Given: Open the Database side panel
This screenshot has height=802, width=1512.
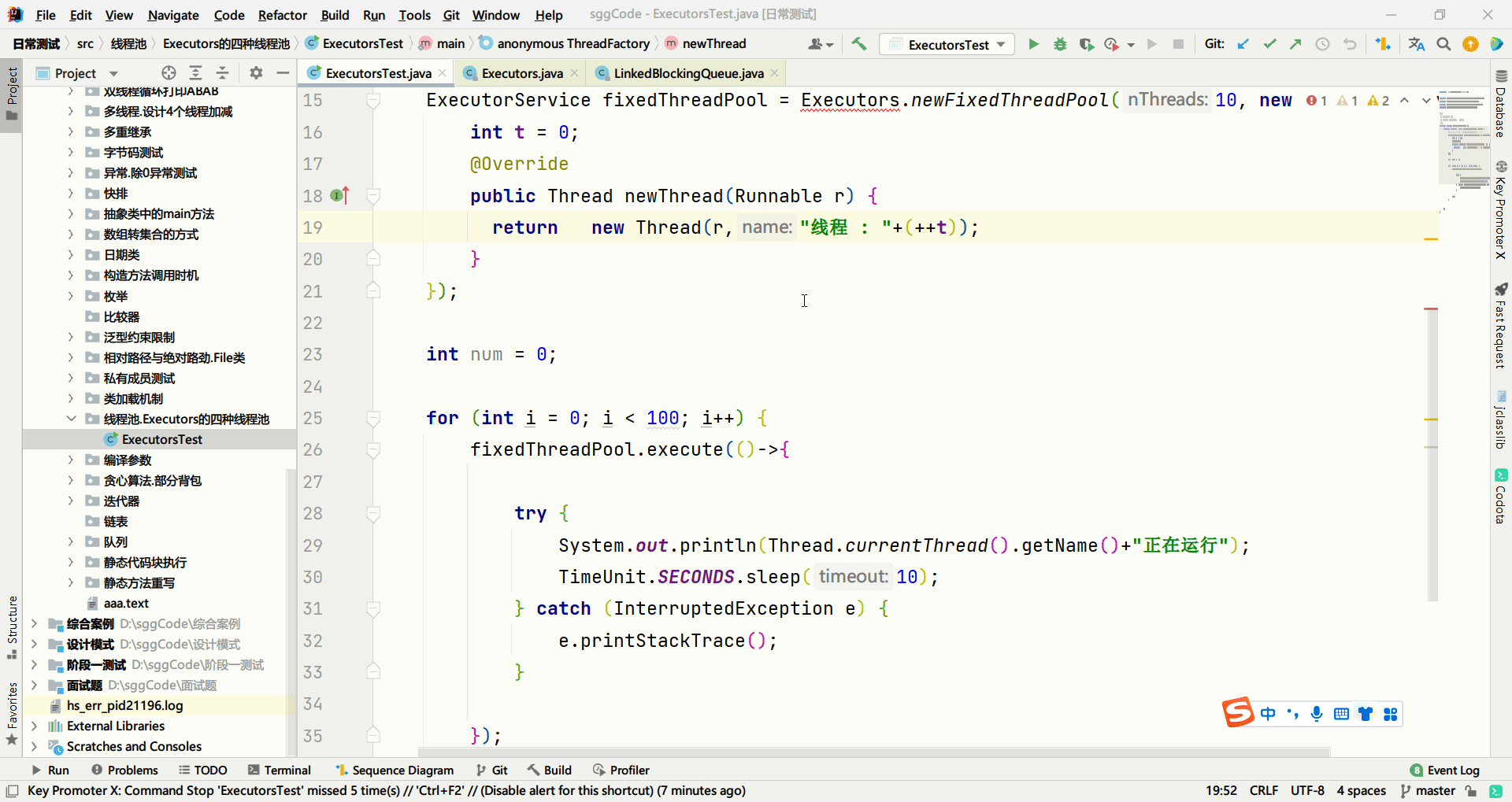Looking at the screenshot, I should (1501, 102).
